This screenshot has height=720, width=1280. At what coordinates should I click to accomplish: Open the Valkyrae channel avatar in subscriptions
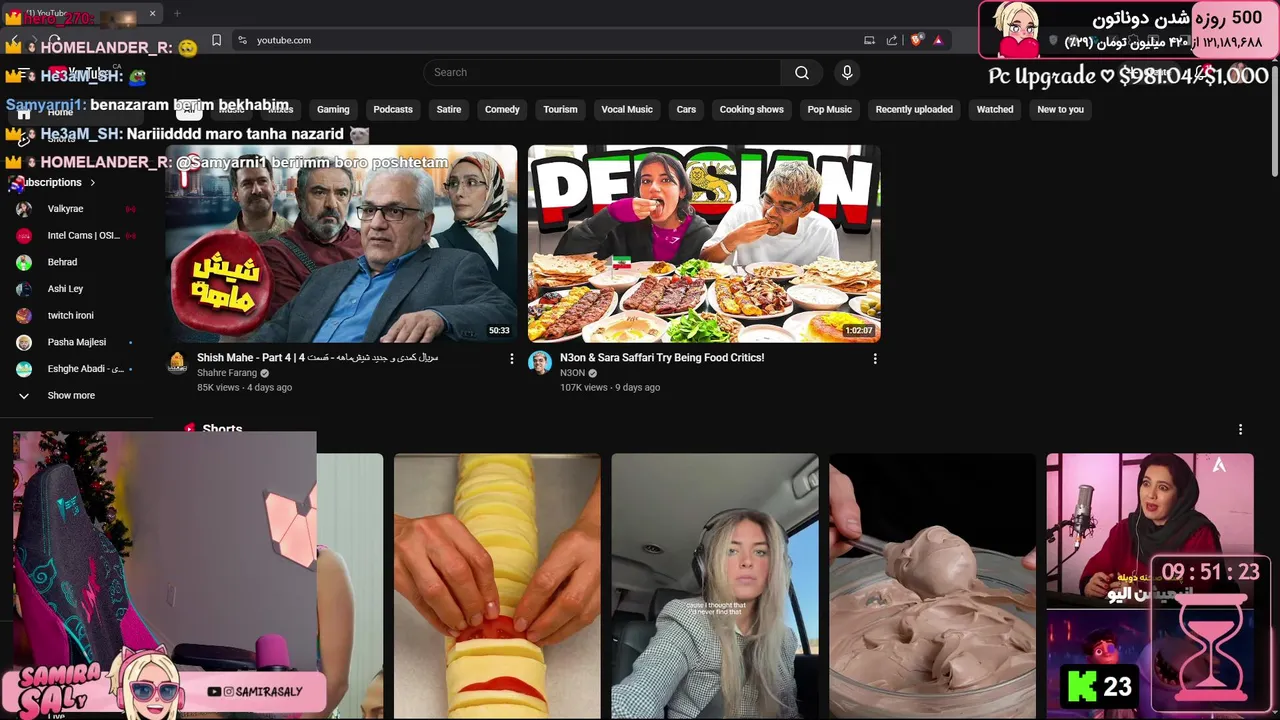point(24,209)
